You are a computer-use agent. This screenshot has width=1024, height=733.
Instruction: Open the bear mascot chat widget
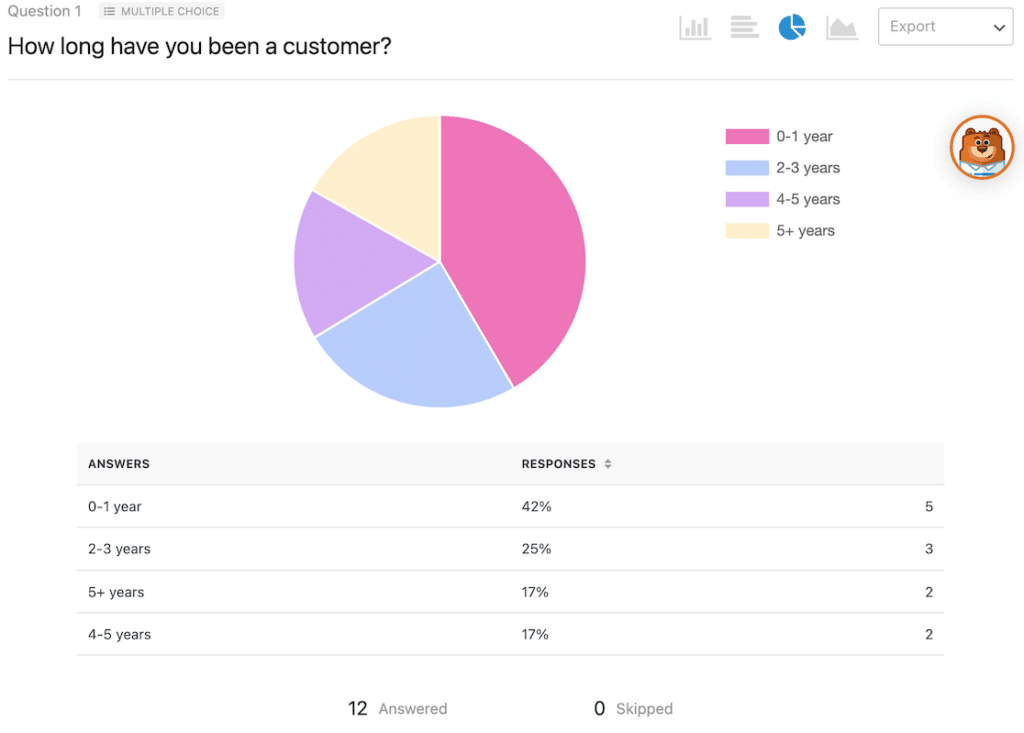tap(981, 147)
